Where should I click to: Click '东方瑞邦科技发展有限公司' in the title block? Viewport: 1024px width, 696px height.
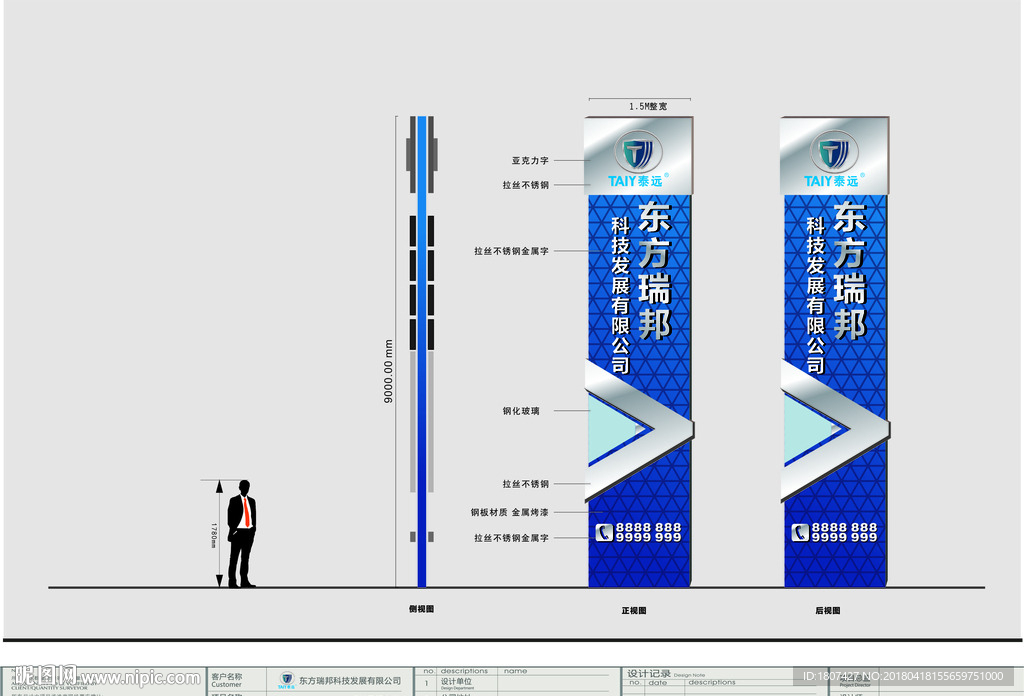pos(350,680)
